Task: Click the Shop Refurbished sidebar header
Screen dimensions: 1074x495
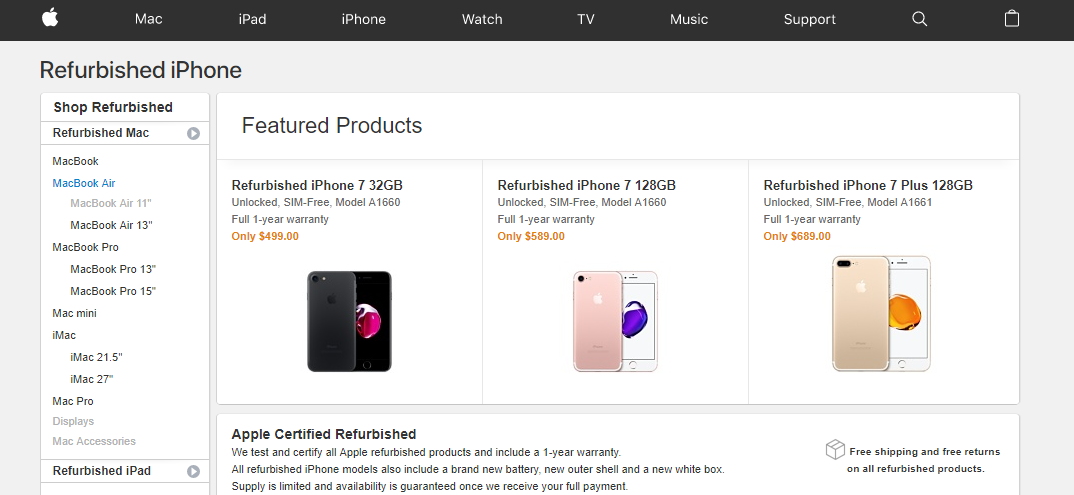Action: pos(113,107)
